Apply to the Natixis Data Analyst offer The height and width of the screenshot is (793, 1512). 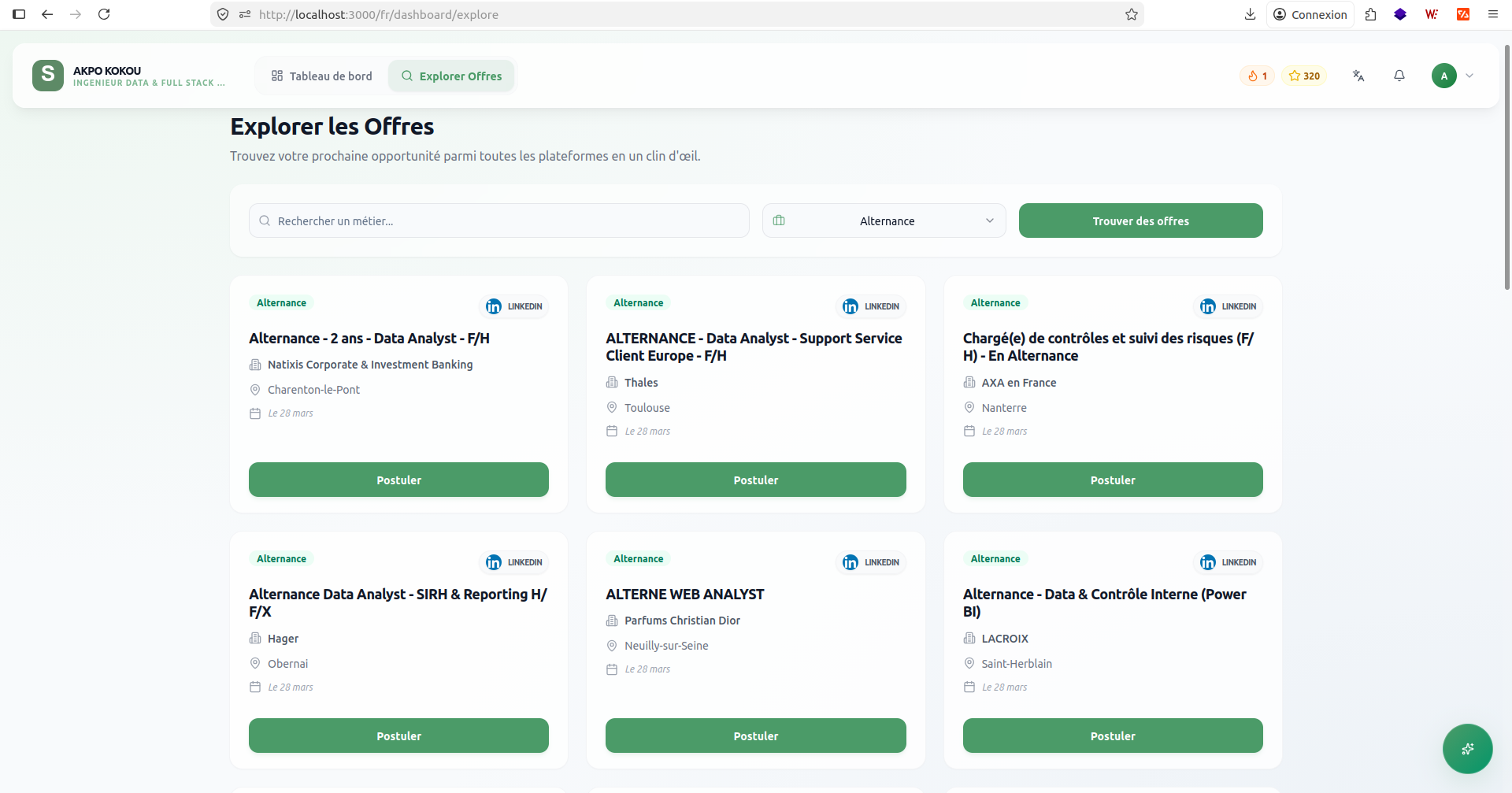tap(398, 480)
